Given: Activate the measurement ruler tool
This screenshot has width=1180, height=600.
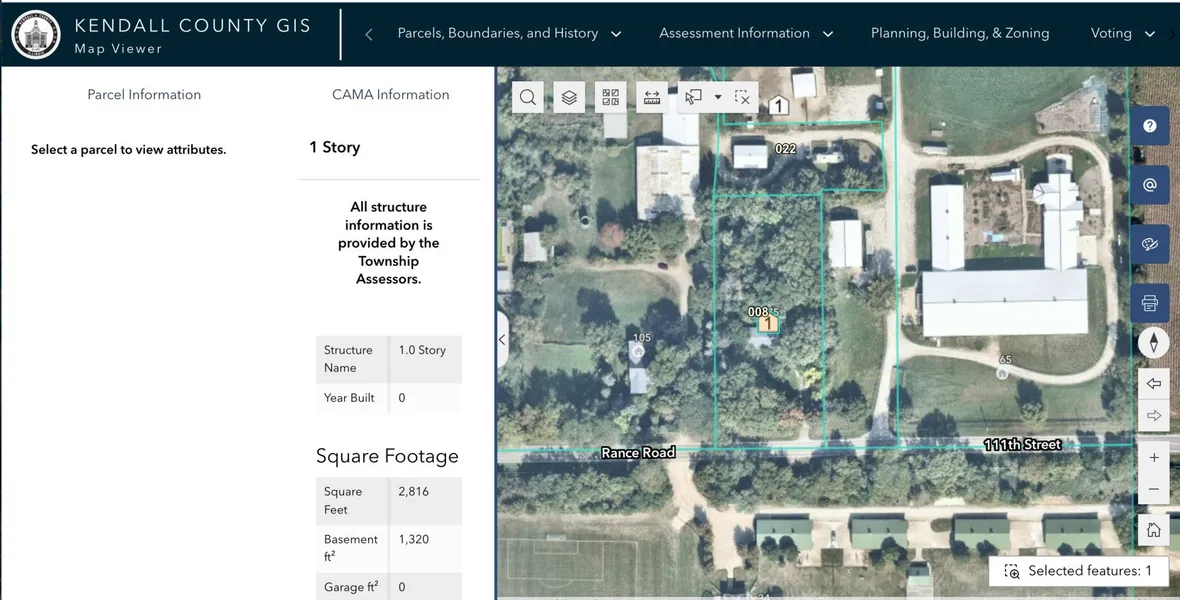Looking at the screenshot, I should 652,97.
